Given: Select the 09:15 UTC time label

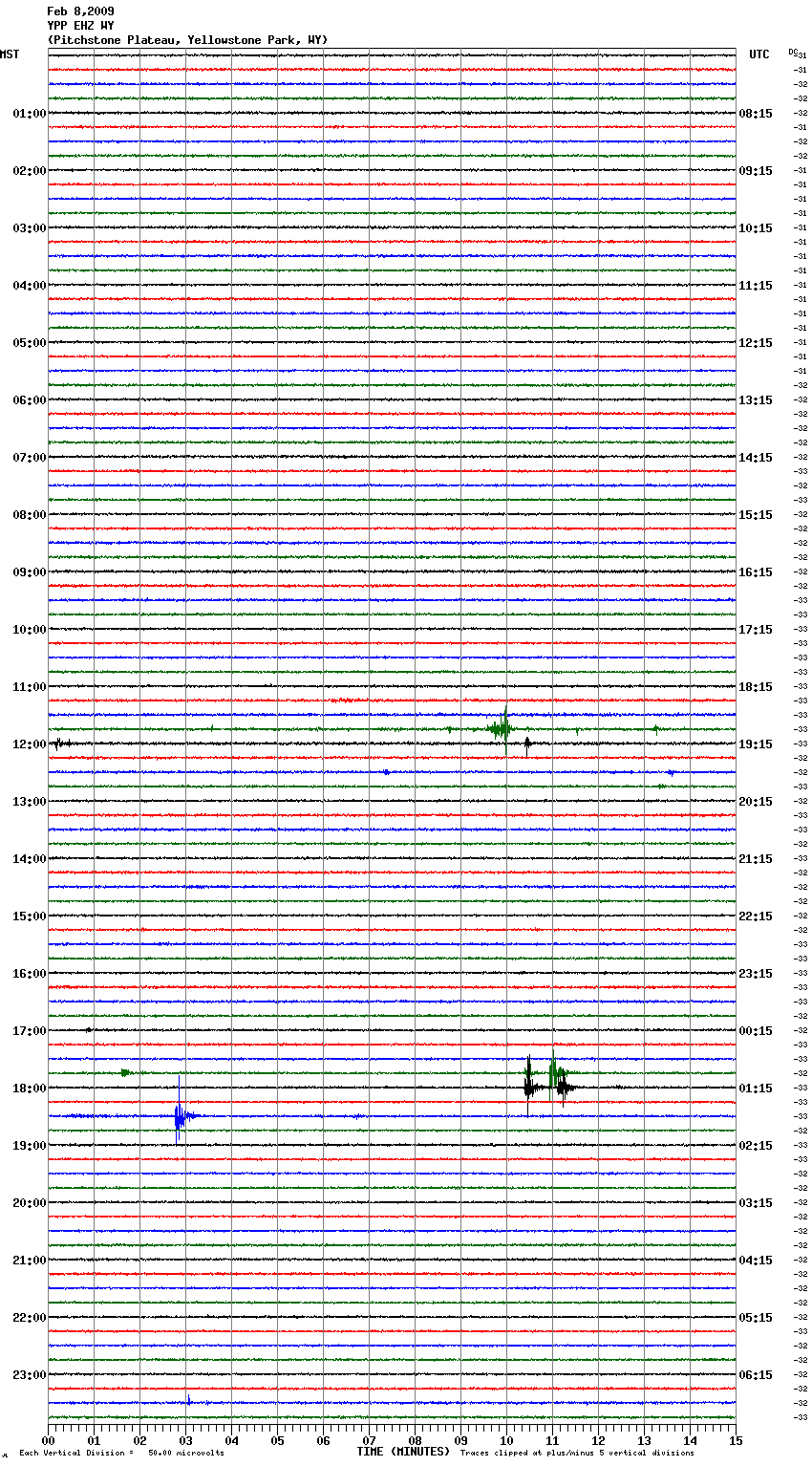Looking at the screenshot, I should [756, 171].
